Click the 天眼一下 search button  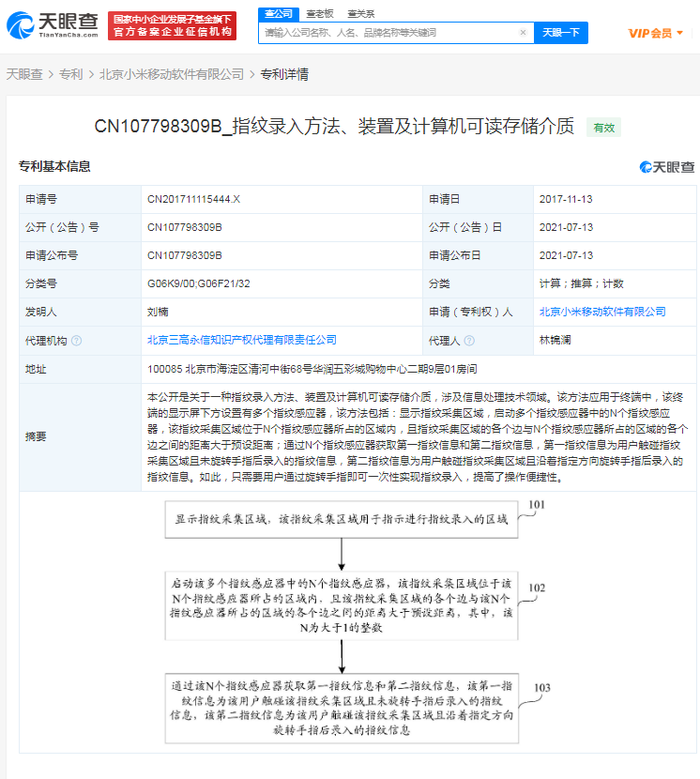[x=561, y=33]
